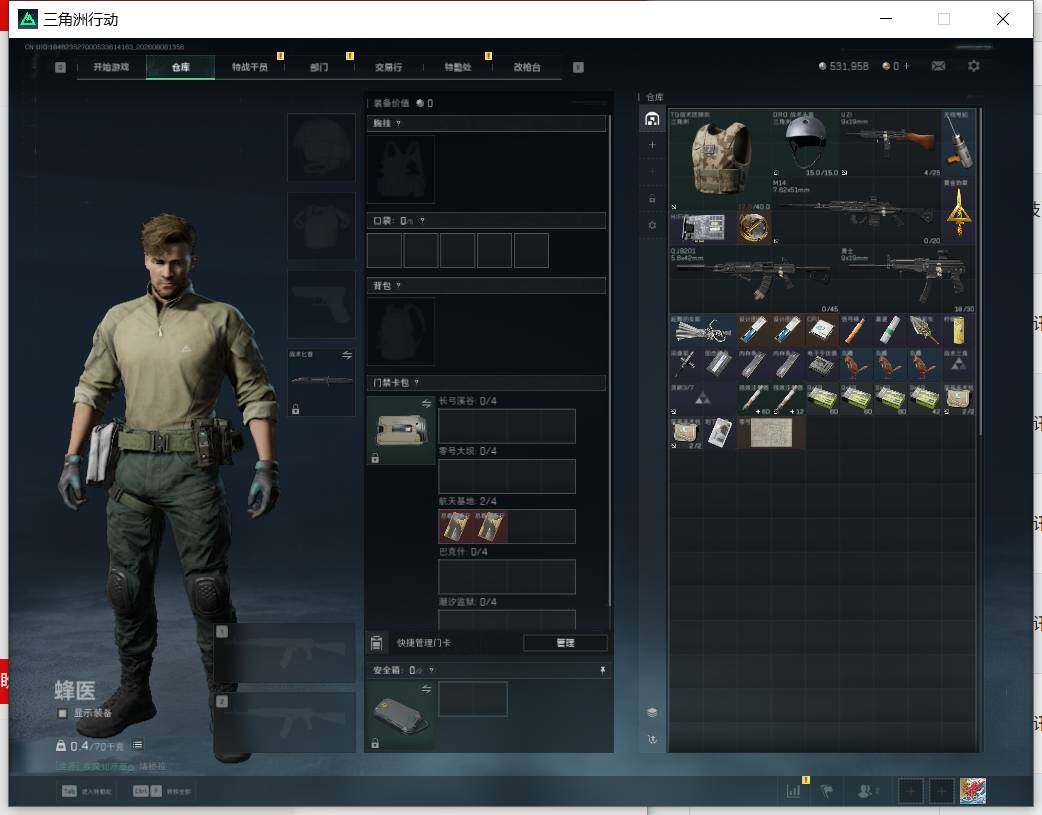1042x815 pixels.
Task: Select the DRO tactical helmet item
Action: (x=805, y=144)
